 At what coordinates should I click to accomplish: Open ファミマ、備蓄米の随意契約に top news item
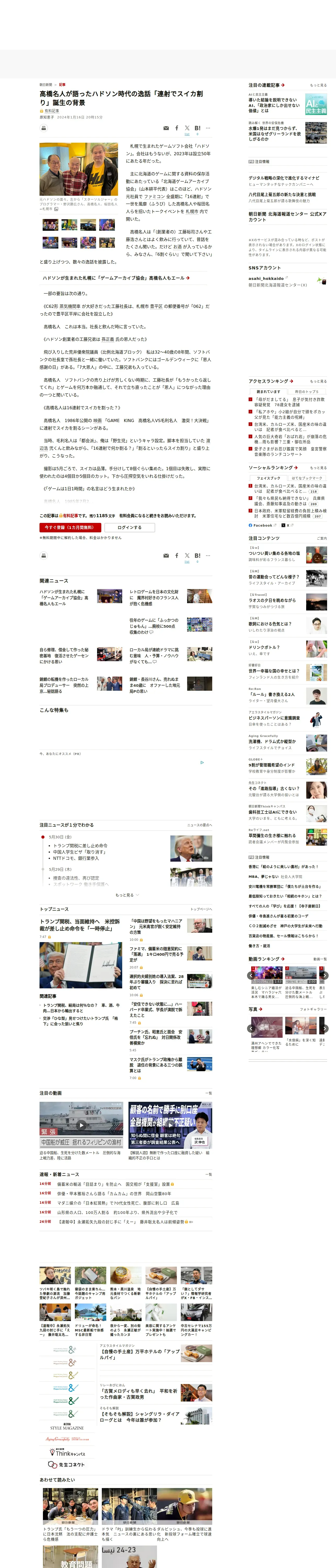pyautogui.click(x=156, y=954)
